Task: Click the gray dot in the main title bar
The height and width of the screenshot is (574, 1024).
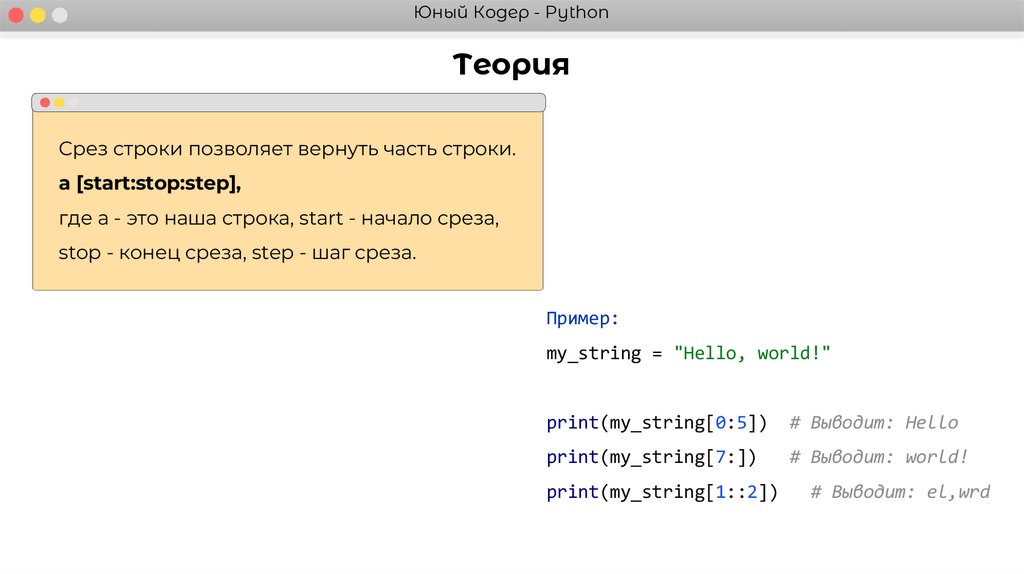Action: (x=60, y=15)
